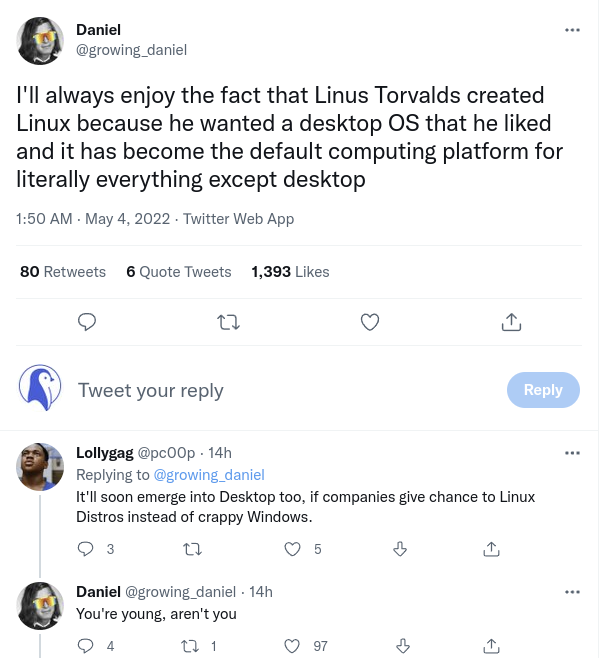Like Lollygag's reply
Image resolution: width=604 pixels, height=658 pixels.
point(293,548)
